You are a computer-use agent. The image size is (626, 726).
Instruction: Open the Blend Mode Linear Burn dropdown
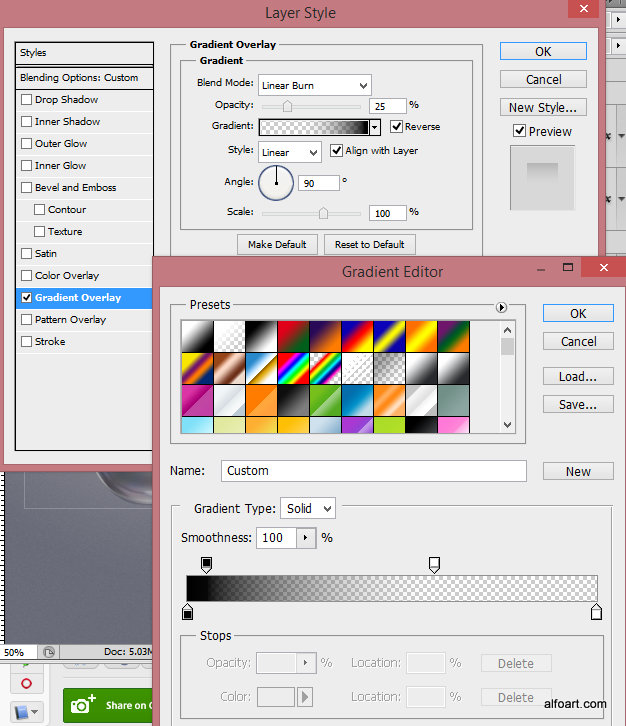(314, 85)
